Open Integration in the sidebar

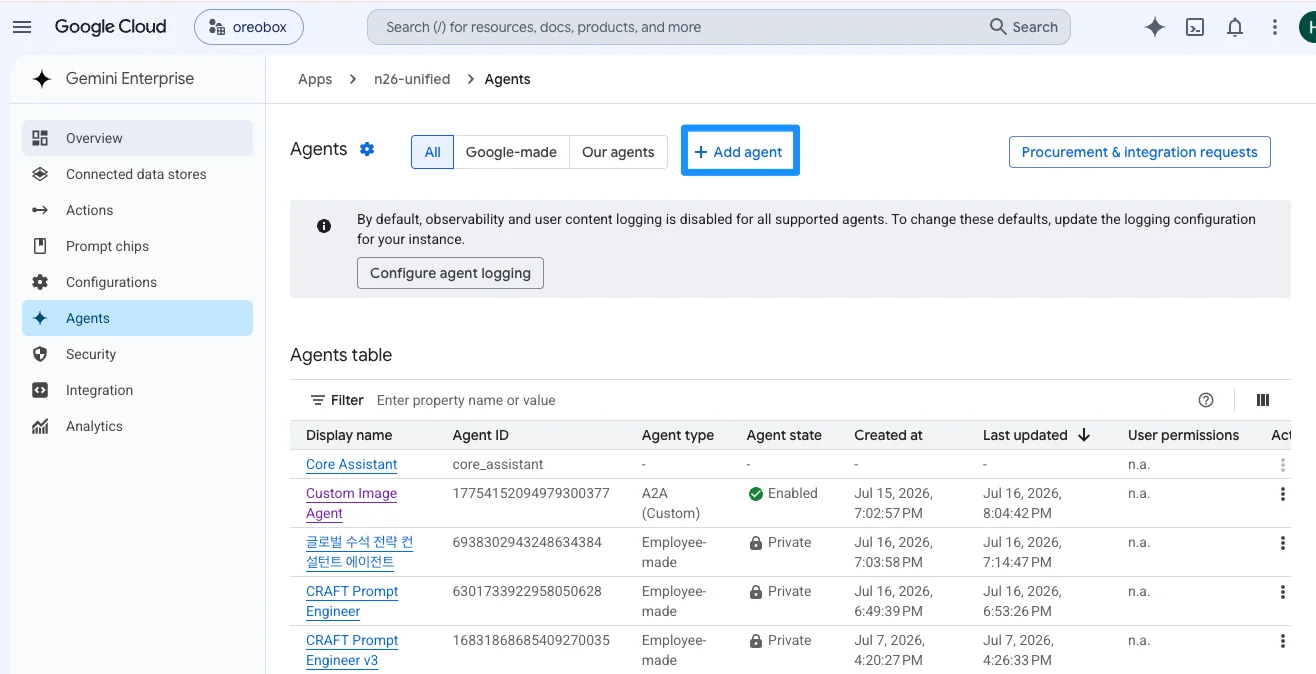pos(137,390)
